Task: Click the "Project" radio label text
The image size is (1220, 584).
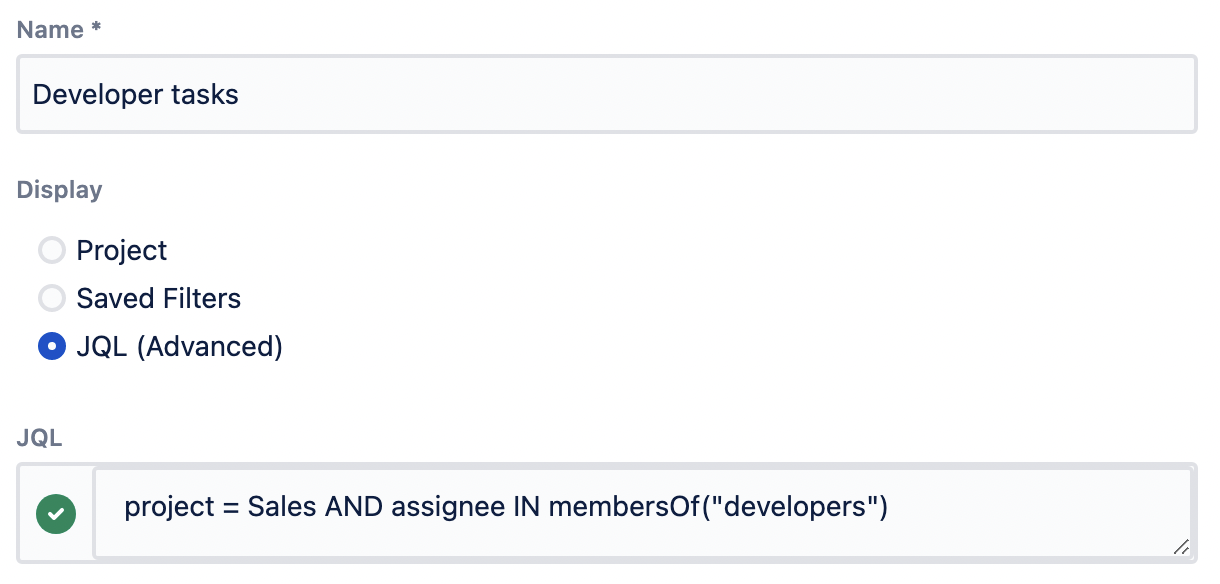Action: [122, 250]
